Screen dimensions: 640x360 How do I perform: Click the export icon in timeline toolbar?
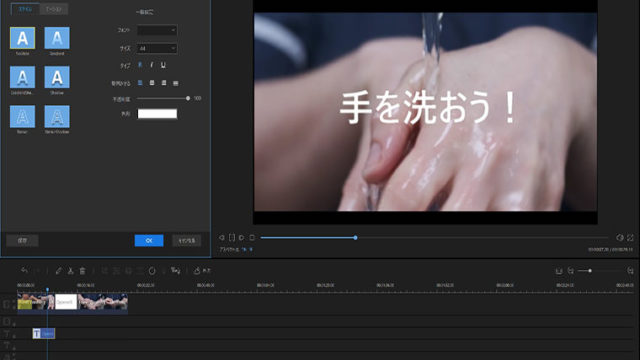[202, 271]
